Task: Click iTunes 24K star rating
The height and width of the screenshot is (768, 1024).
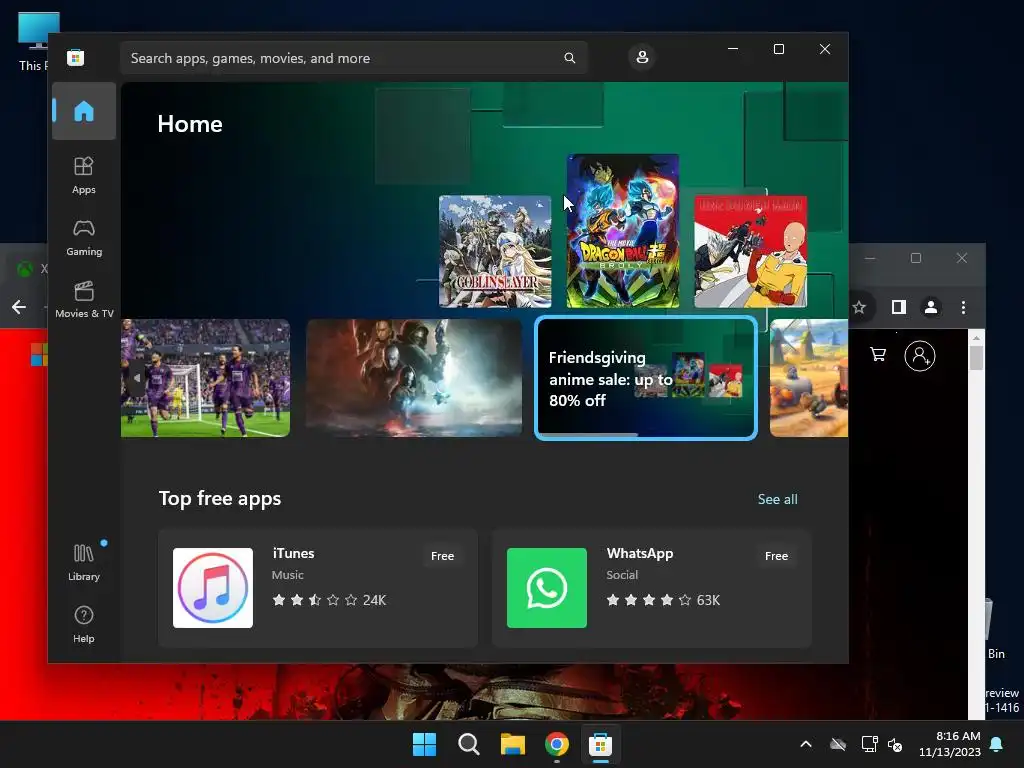Action: tap(329, 600)
